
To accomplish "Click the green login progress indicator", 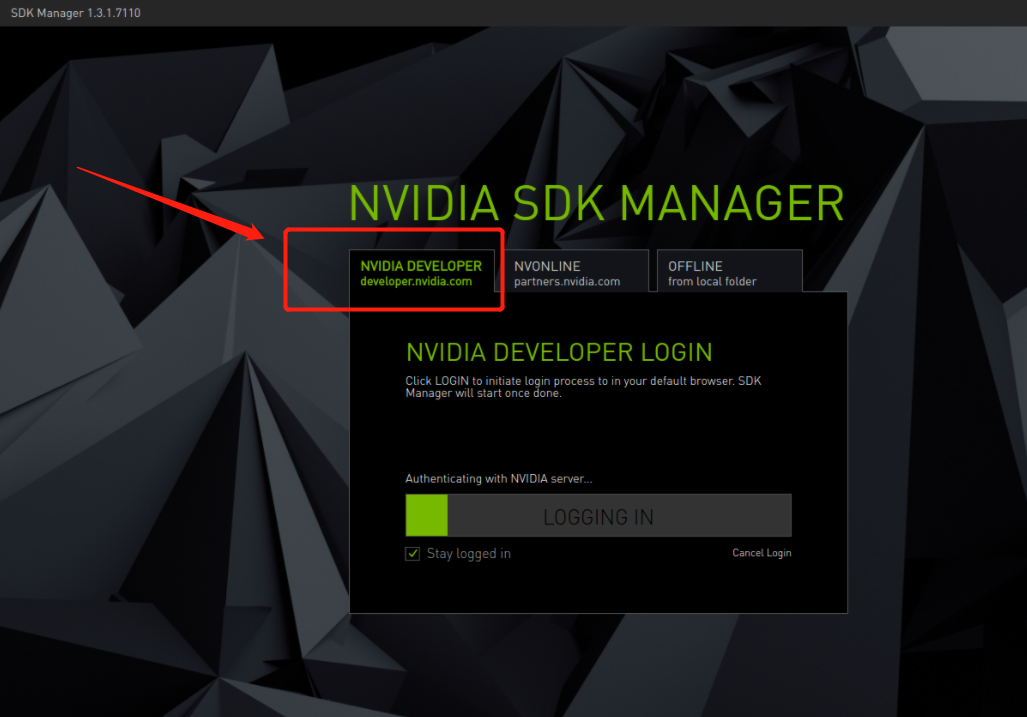I will pyautogui.click(x=426, y=516).
